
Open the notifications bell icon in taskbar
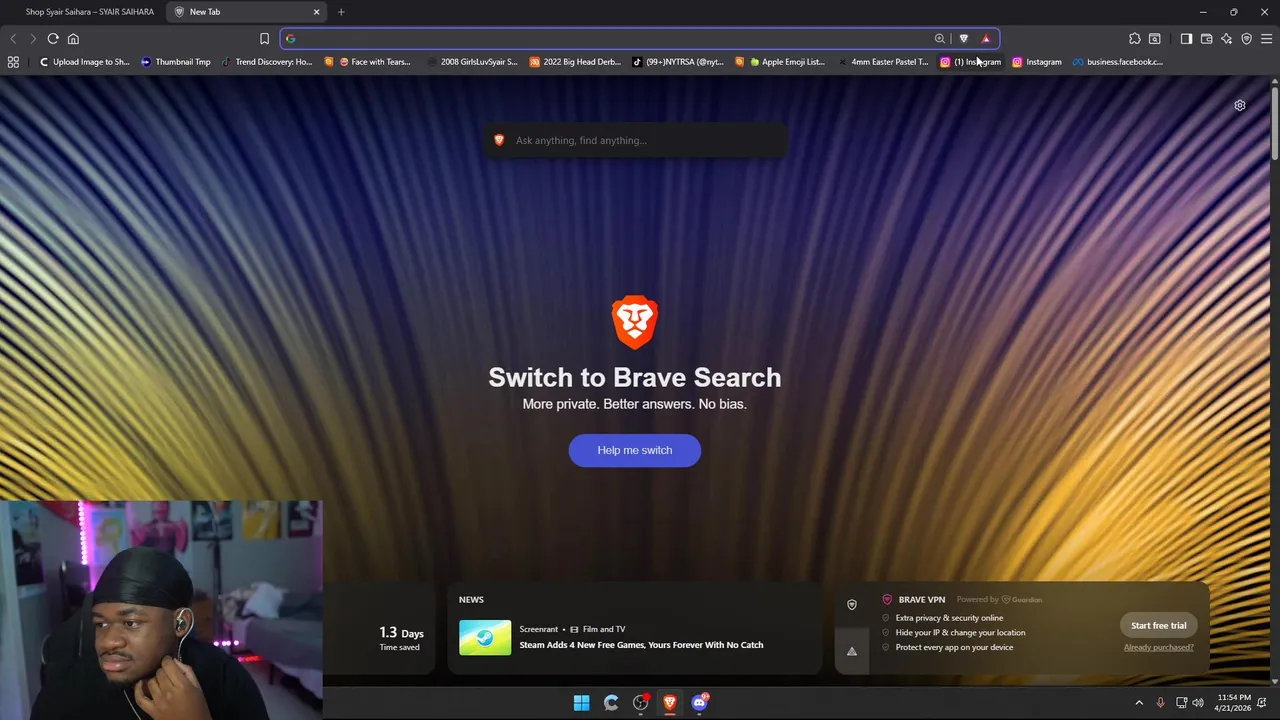[1262, 703]
